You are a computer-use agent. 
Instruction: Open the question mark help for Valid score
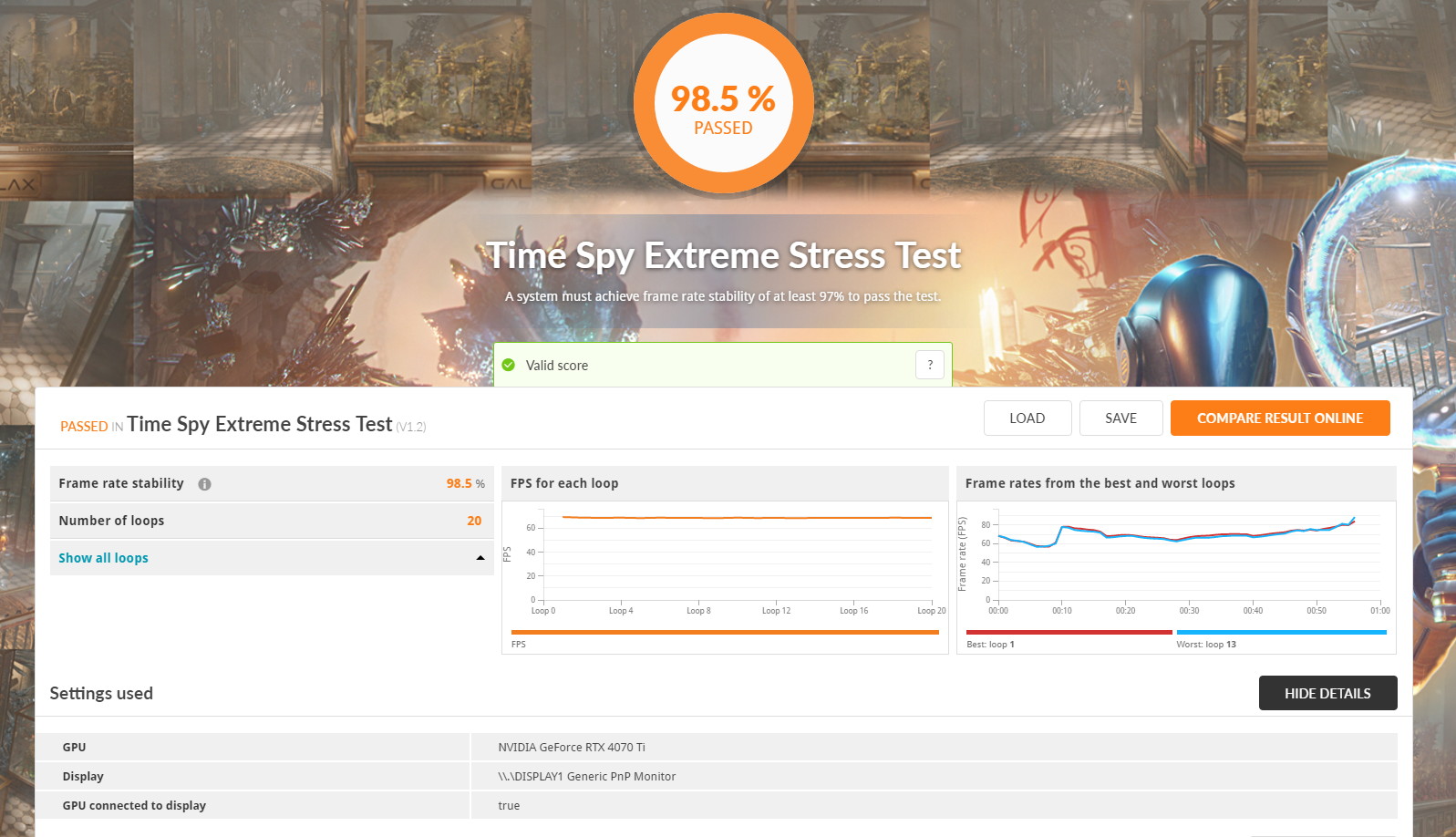coord(929,365)
